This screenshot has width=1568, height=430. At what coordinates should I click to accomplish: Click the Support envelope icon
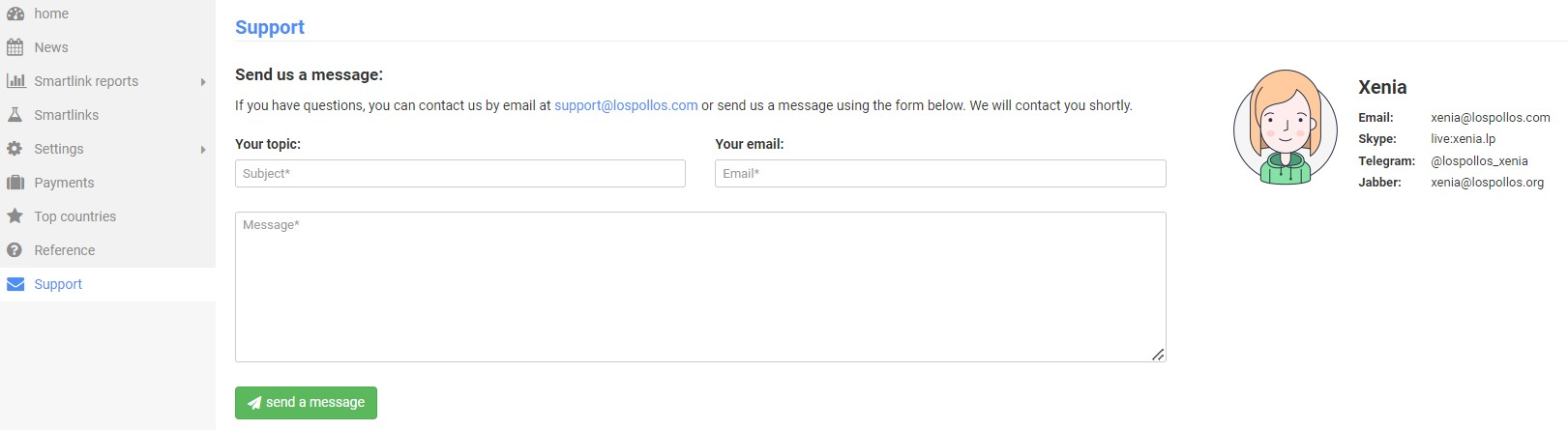[15, 284]
